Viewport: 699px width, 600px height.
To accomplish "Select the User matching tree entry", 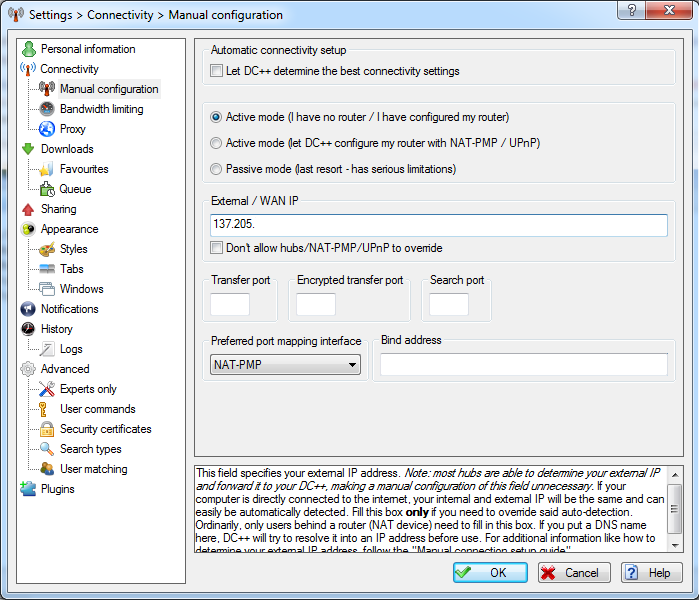I will [94, 469].
